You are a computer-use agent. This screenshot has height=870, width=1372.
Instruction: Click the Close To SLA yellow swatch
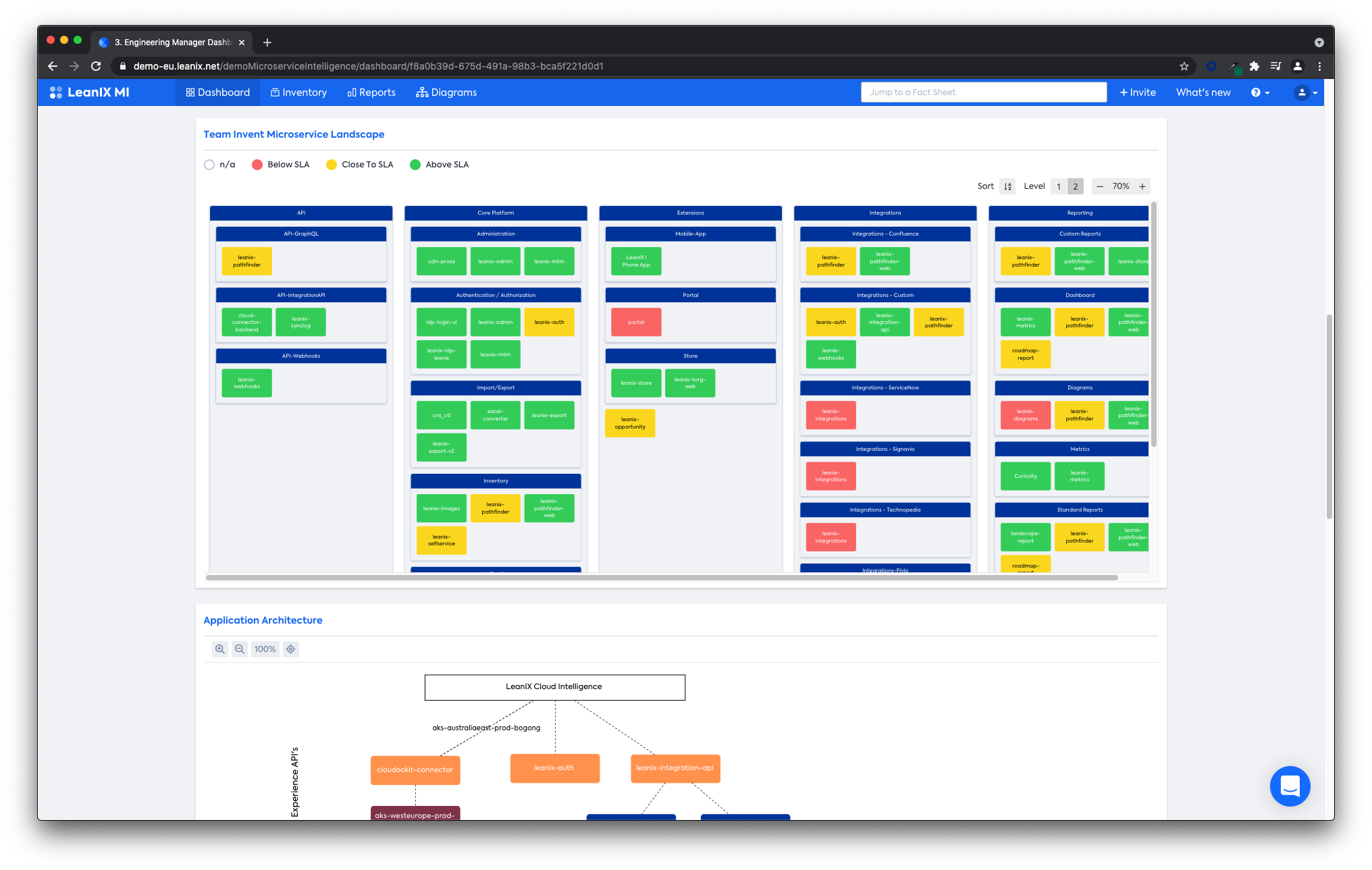(x=332, y=165)
